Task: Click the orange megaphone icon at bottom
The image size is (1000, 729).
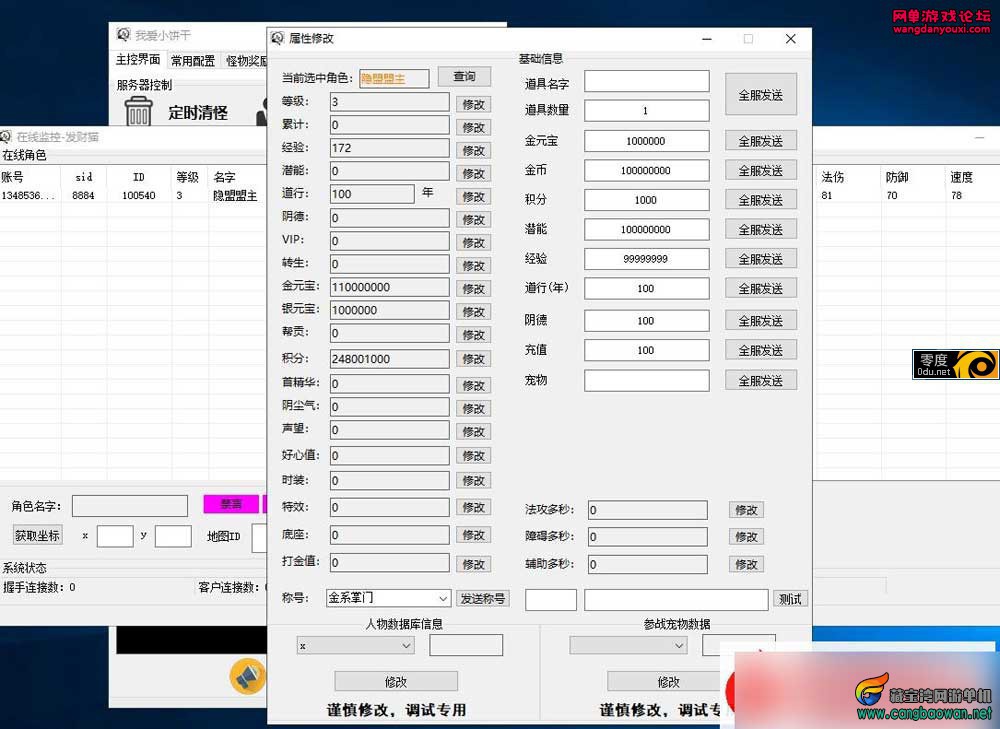Action: pos(247,676)
